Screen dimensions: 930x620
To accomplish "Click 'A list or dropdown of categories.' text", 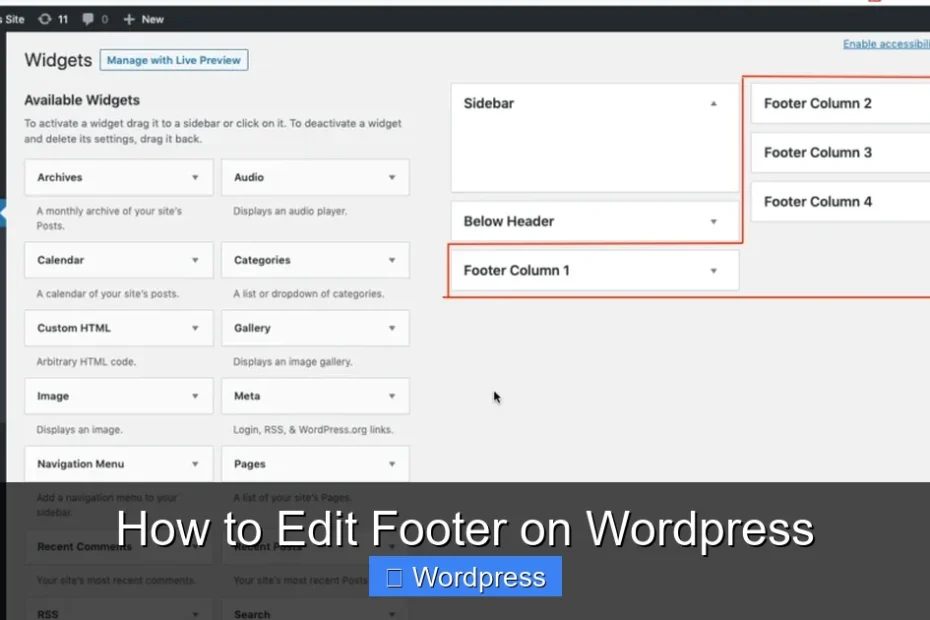I will pyautogui.click(x=308, y=294).
